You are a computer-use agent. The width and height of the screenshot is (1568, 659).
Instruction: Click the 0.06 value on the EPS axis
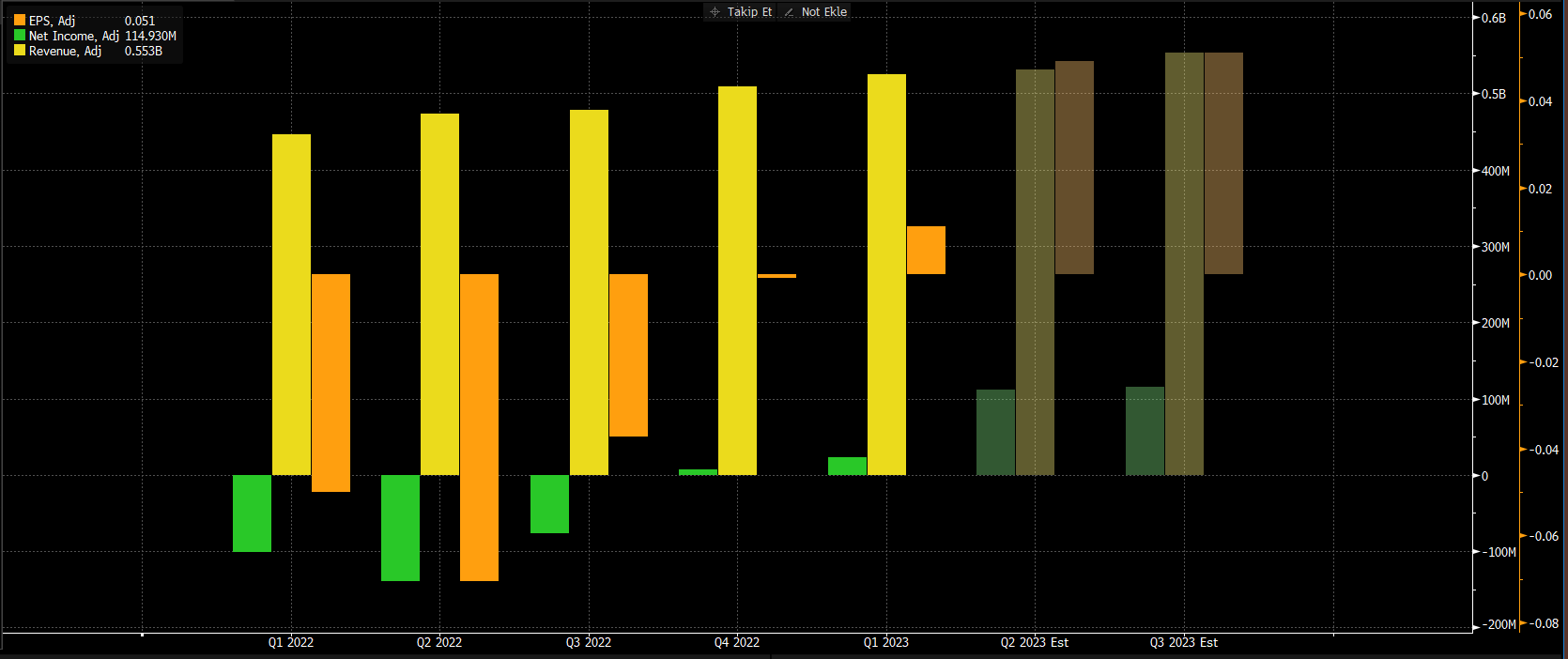tap(1541, 14)
